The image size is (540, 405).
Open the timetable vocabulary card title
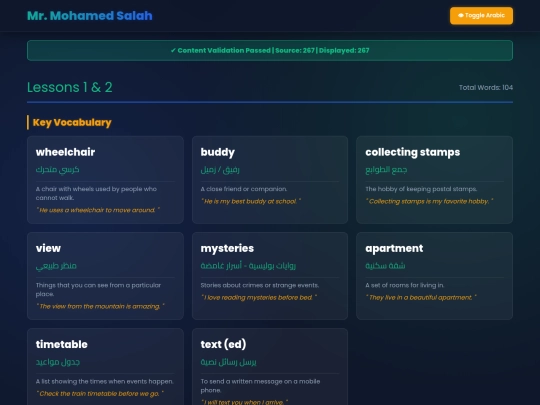click(62, 344)
